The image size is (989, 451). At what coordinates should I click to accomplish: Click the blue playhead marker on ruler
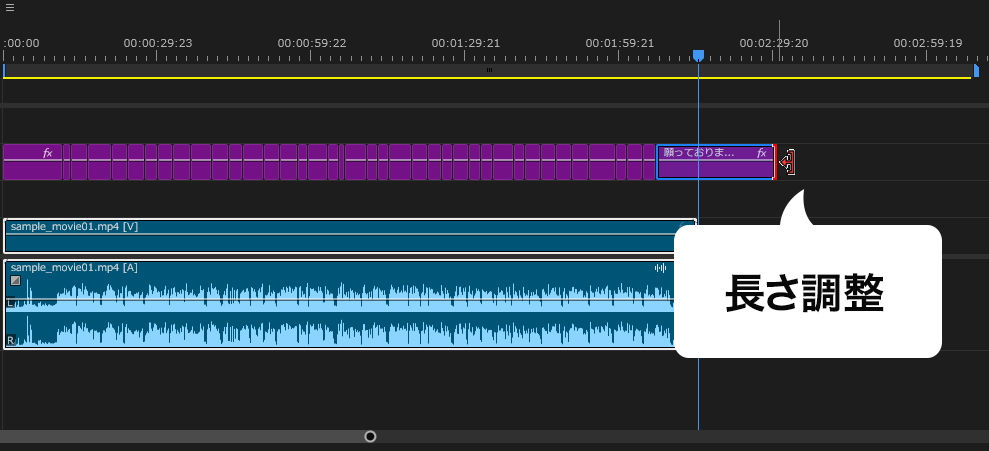click(x=698, y=56)
